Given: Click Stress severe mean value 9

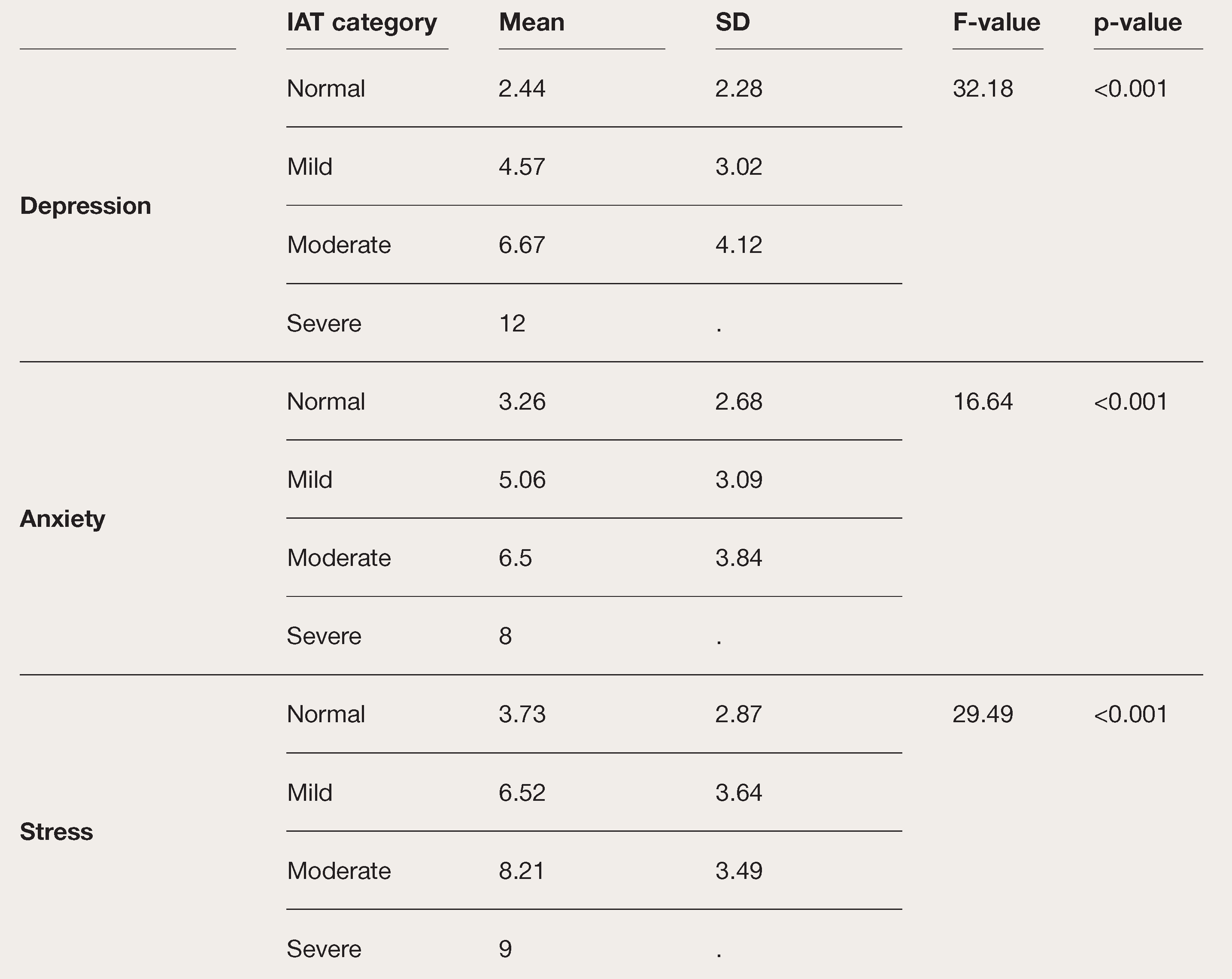Looking at the screenshot, I should coord(505,949).
